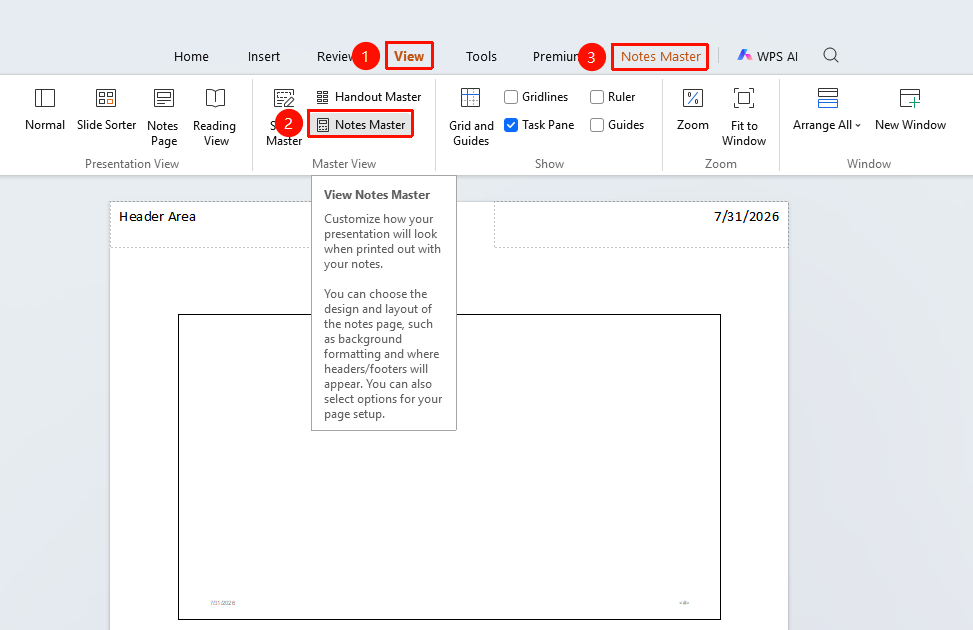Uncheck the Task Pane checkbox
Viewport: 973px width, 630px height.
coord(511,125)
